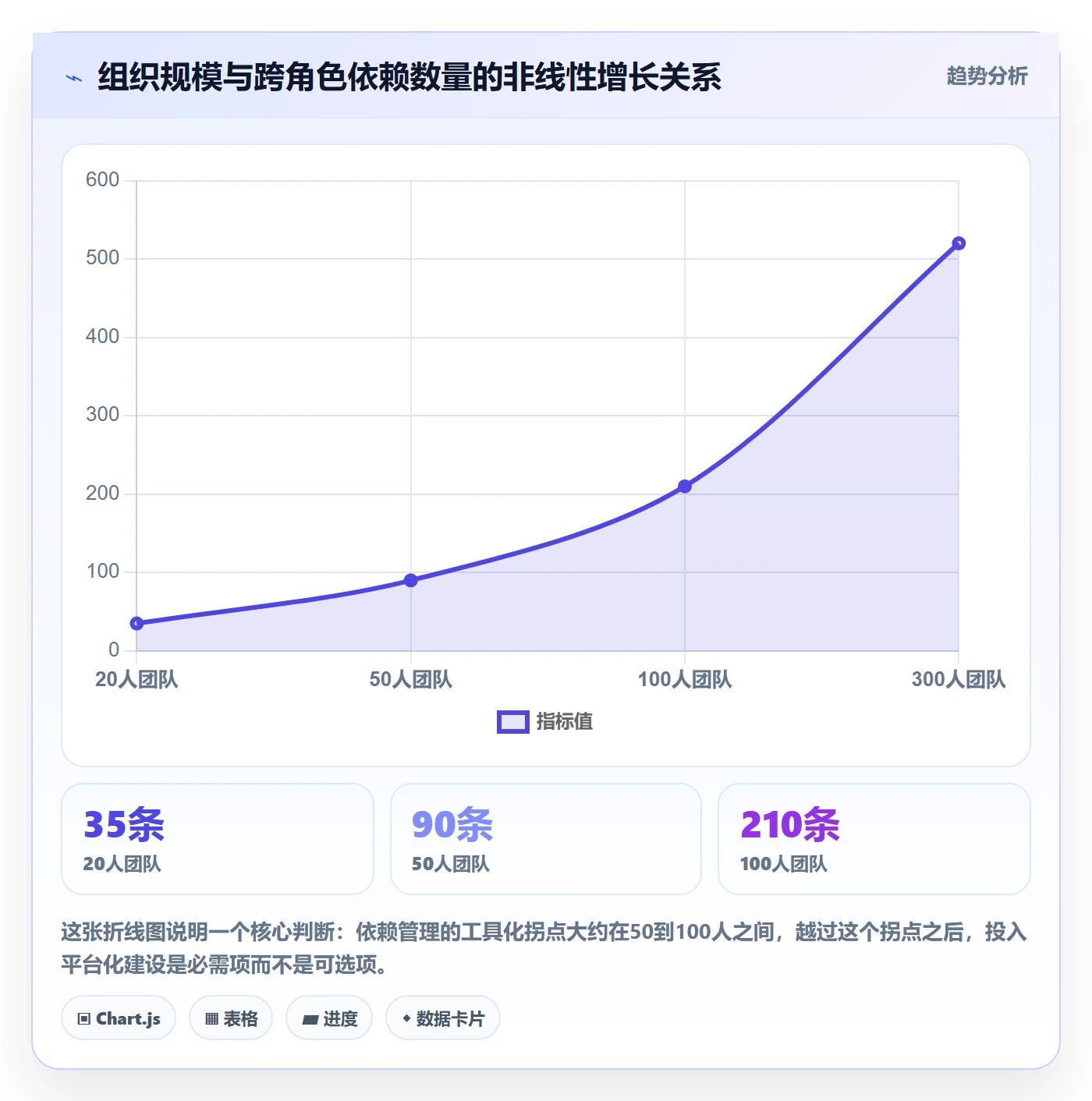The height and width of the screenshot is (1101, 1092).
Task: Click the x-axis label 100人团队
Action: coord(685,679)
